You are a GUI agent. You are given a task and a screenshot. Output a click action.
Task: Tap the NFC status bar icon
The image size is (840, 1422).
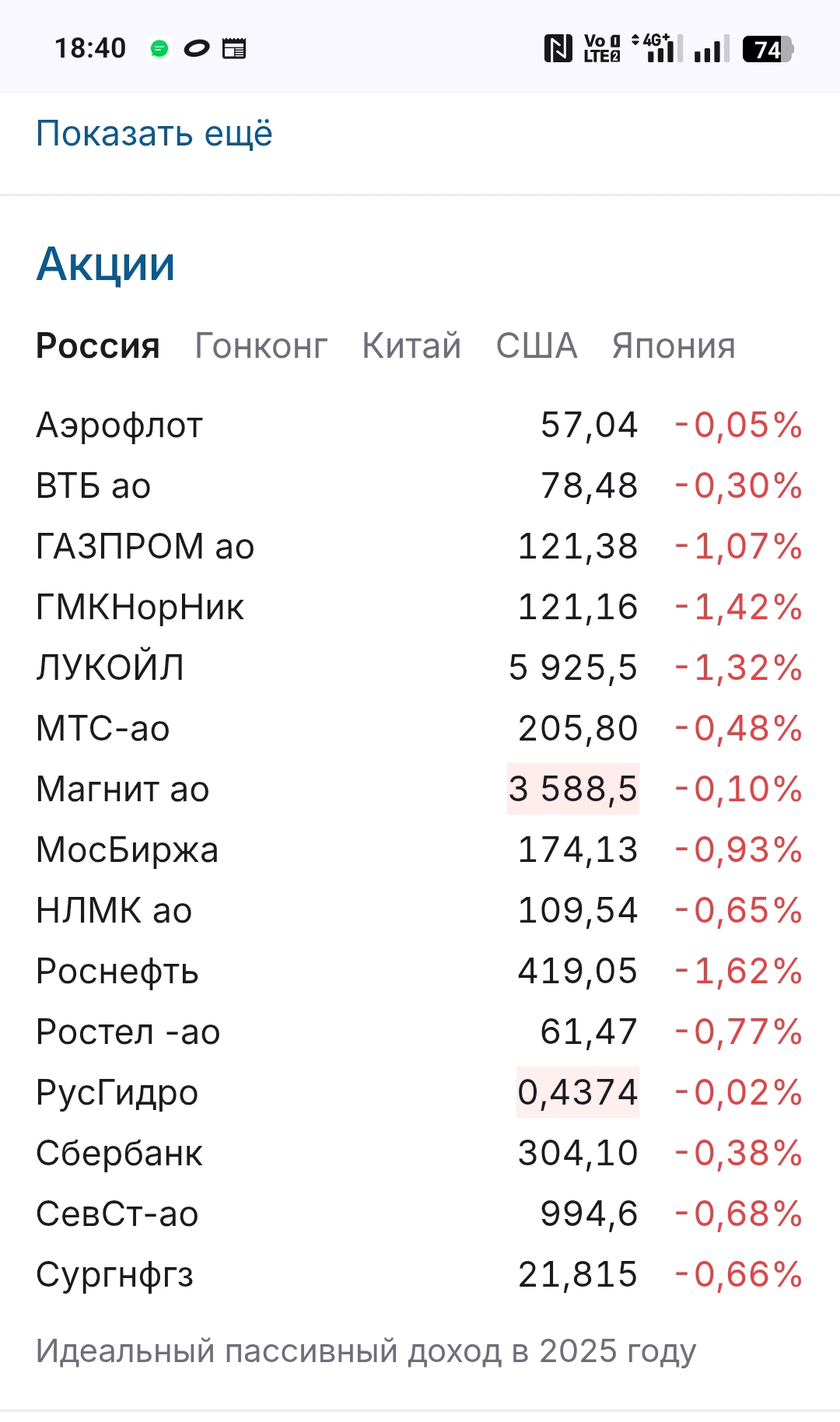pyautogui.click(x=558, y=48)
